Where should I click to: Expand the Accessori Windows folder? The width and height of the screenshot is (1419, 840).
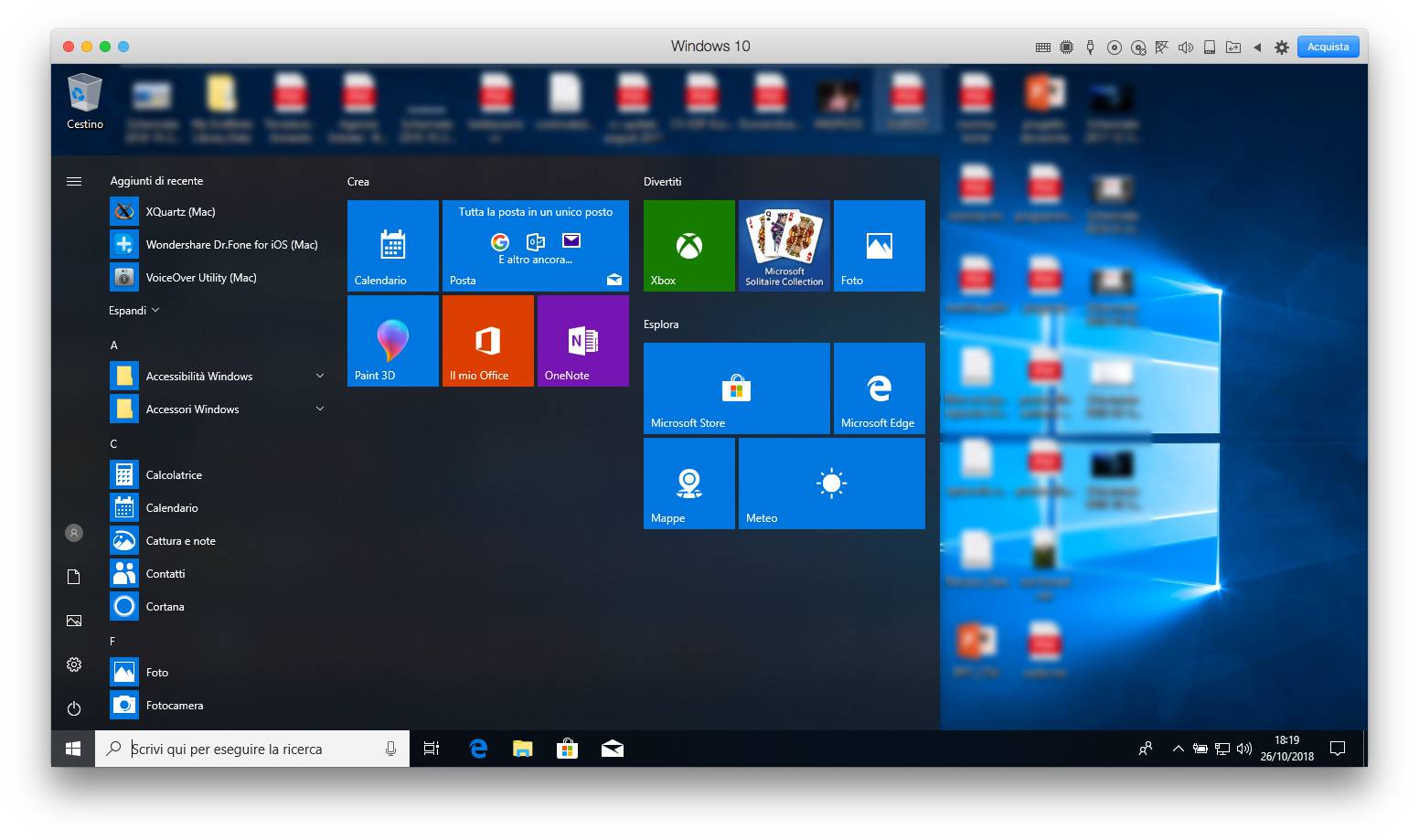click(218, 409)
